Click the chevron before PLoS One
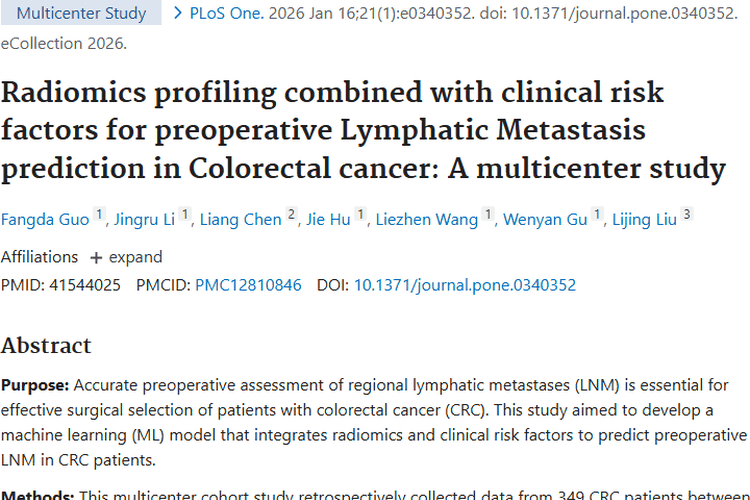This screenshot has width=750, height=500. tap(178, 14)
